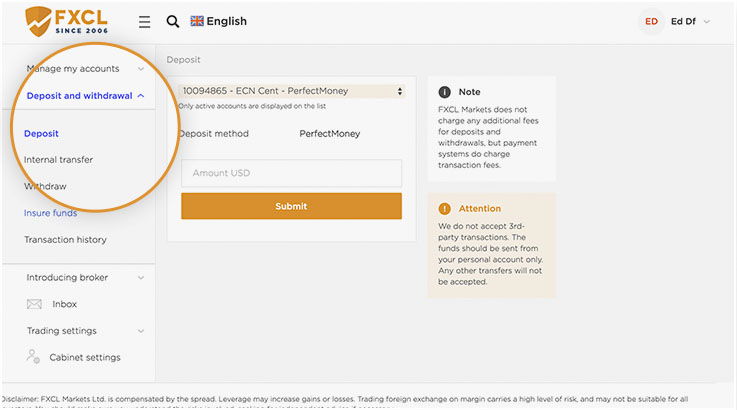
Task: Expand the Introducing broker section
Action: pyautogui.click(x=85, y=277)
